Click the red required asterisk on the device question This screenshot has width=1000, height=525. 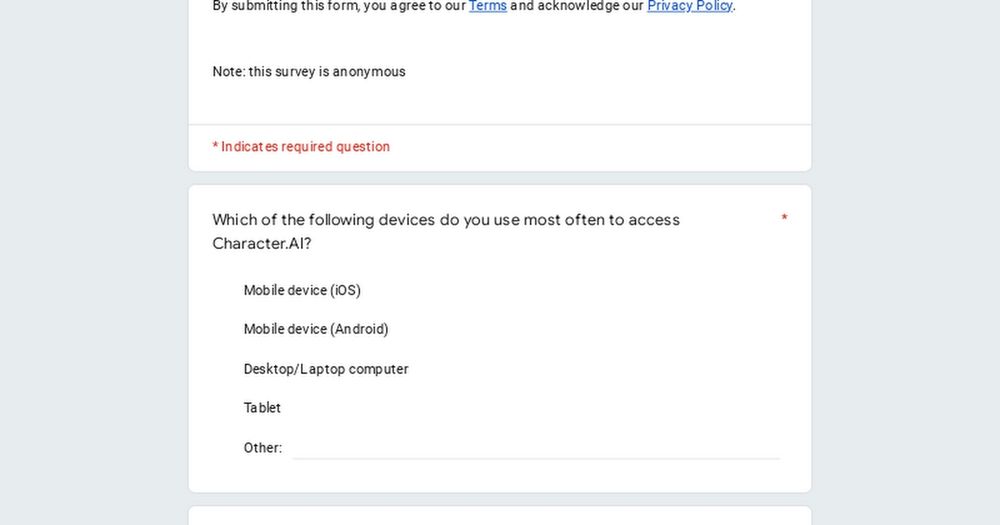(784, 218)
